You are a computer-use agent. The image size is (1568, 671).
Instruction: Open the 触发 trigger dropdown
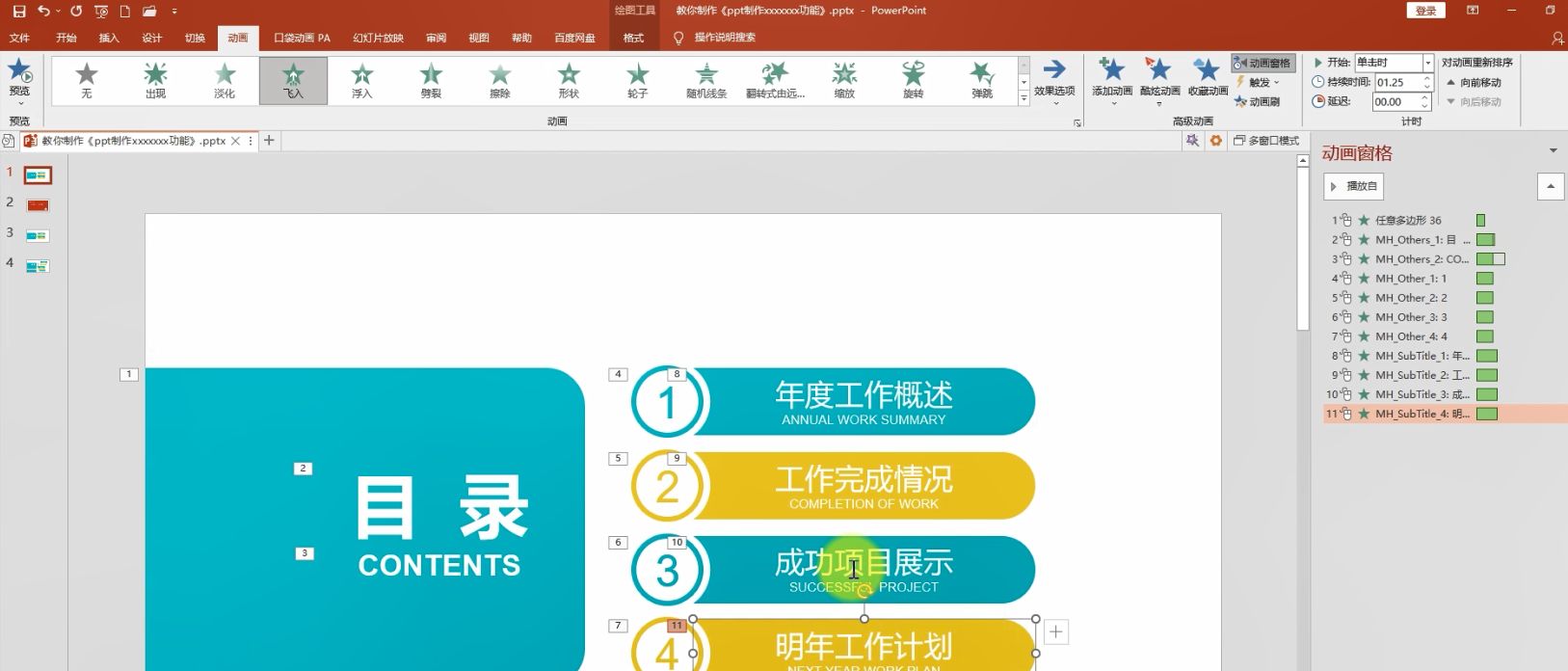point(1258,82)
